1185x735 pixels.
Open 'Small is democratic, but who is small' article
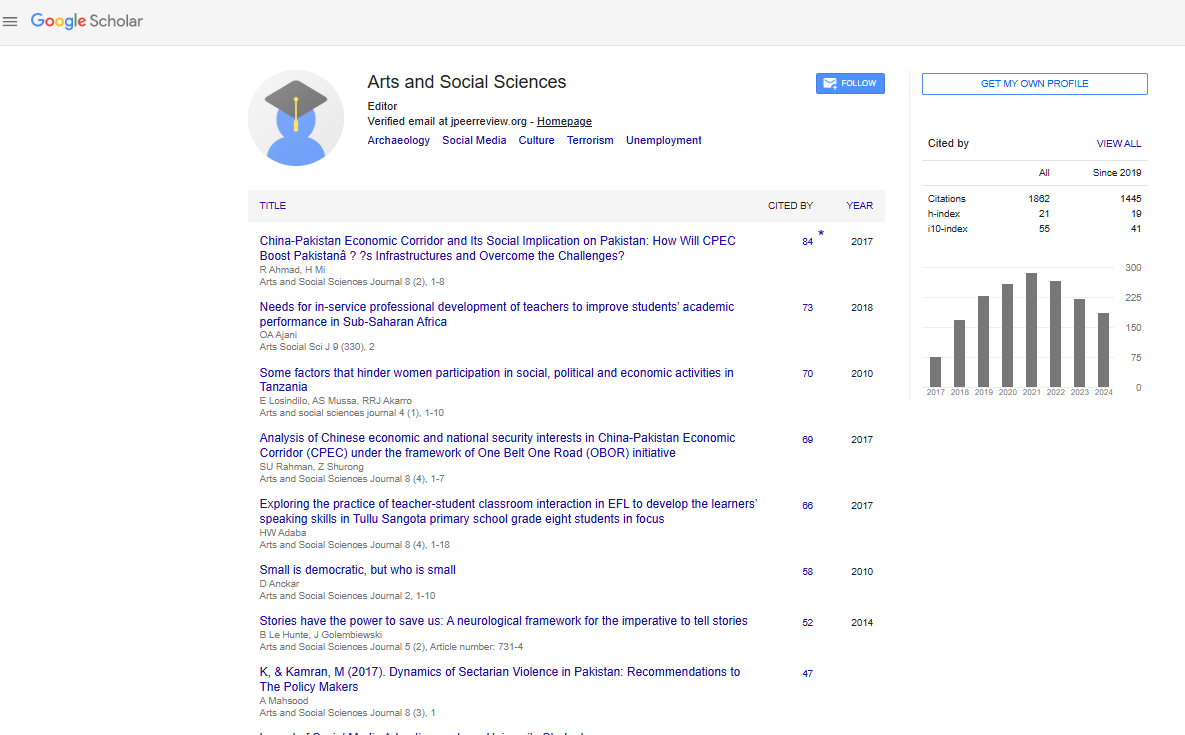(357, 570)
